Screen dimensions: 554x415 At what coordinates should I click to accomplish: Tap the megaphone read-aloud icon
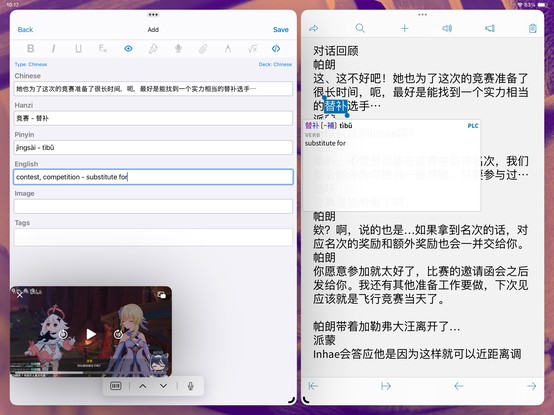[x=490, y=28]
